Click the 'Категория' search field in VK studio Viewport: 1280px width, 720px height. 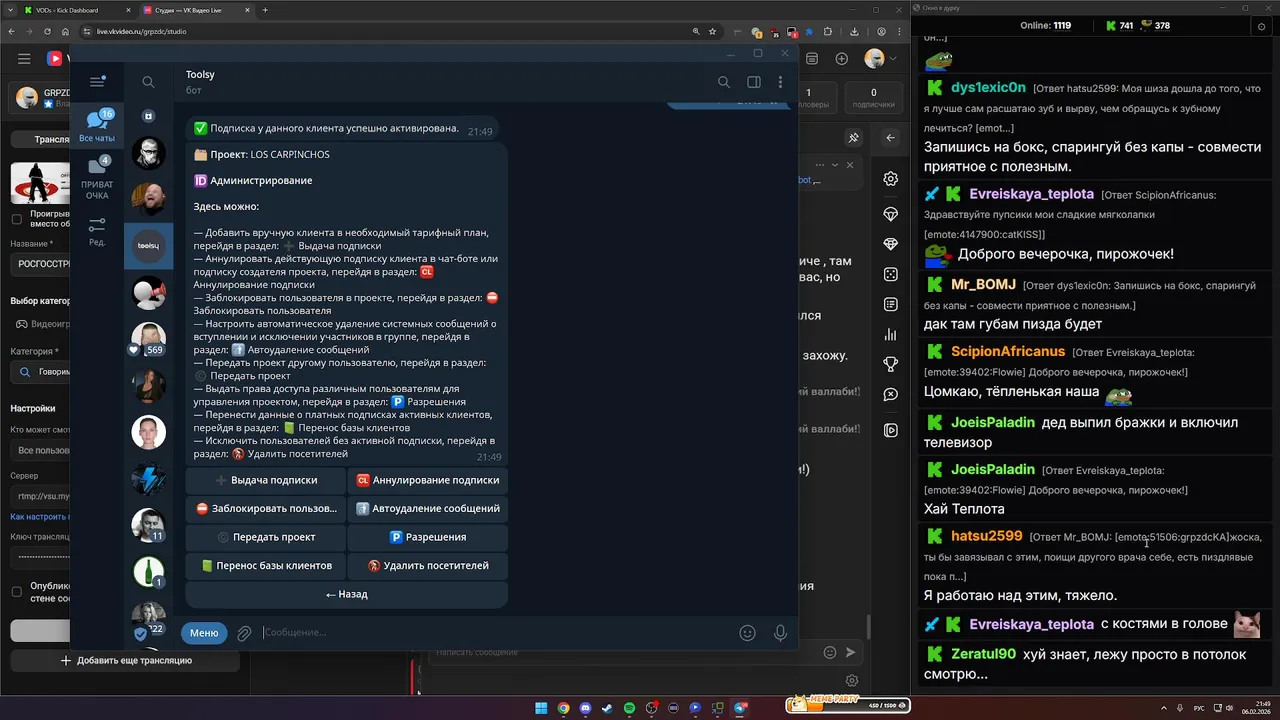tap(40, 372)
